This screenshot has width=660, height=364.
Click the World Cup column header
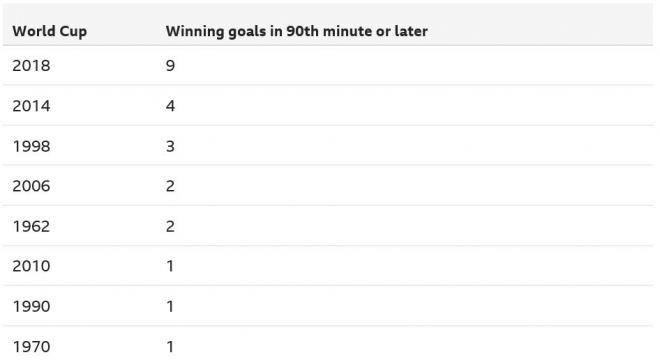pyautogui.click(x=50, y=31)
